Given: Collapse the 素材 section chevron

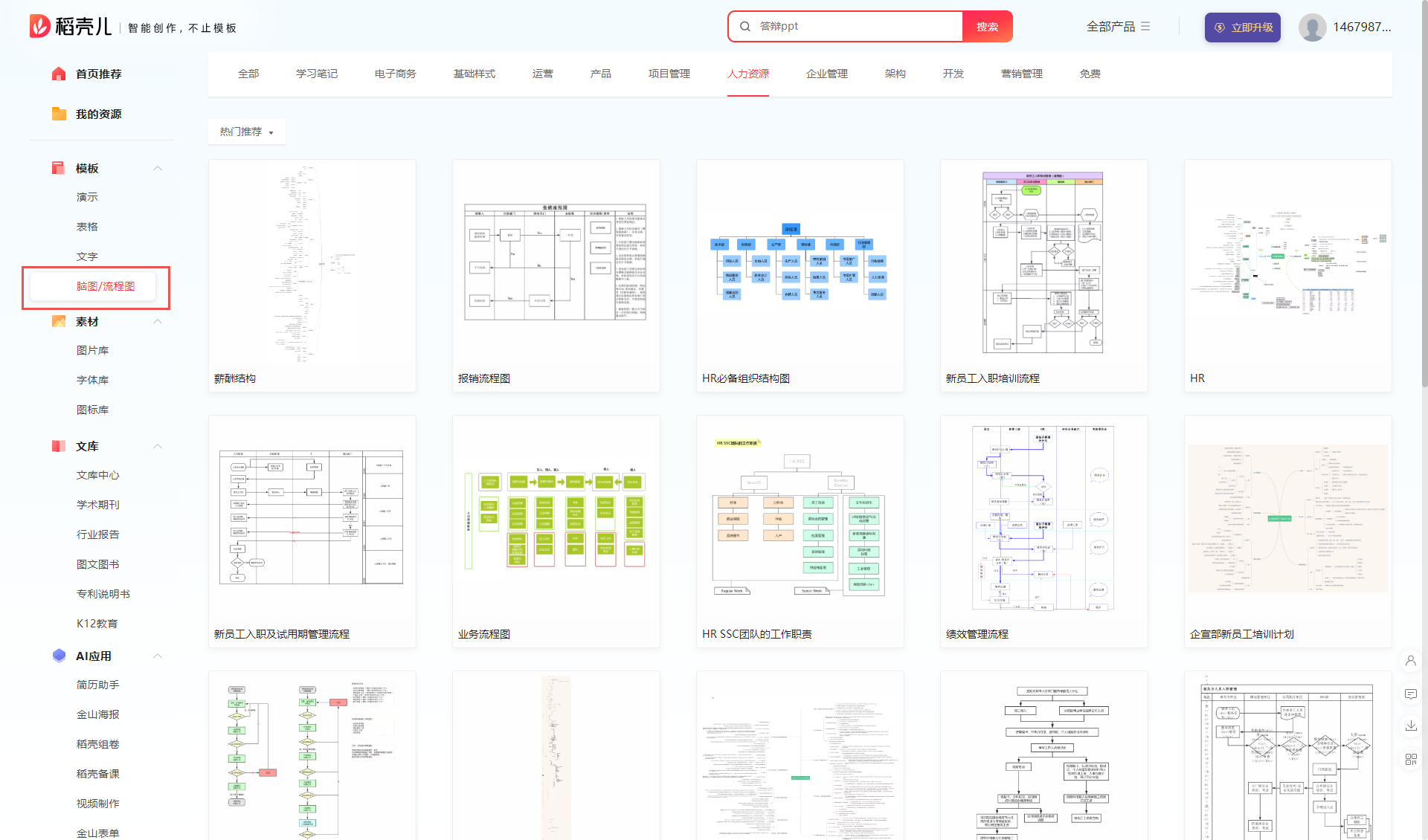Looking at the screenshot, I should [158, 321].
